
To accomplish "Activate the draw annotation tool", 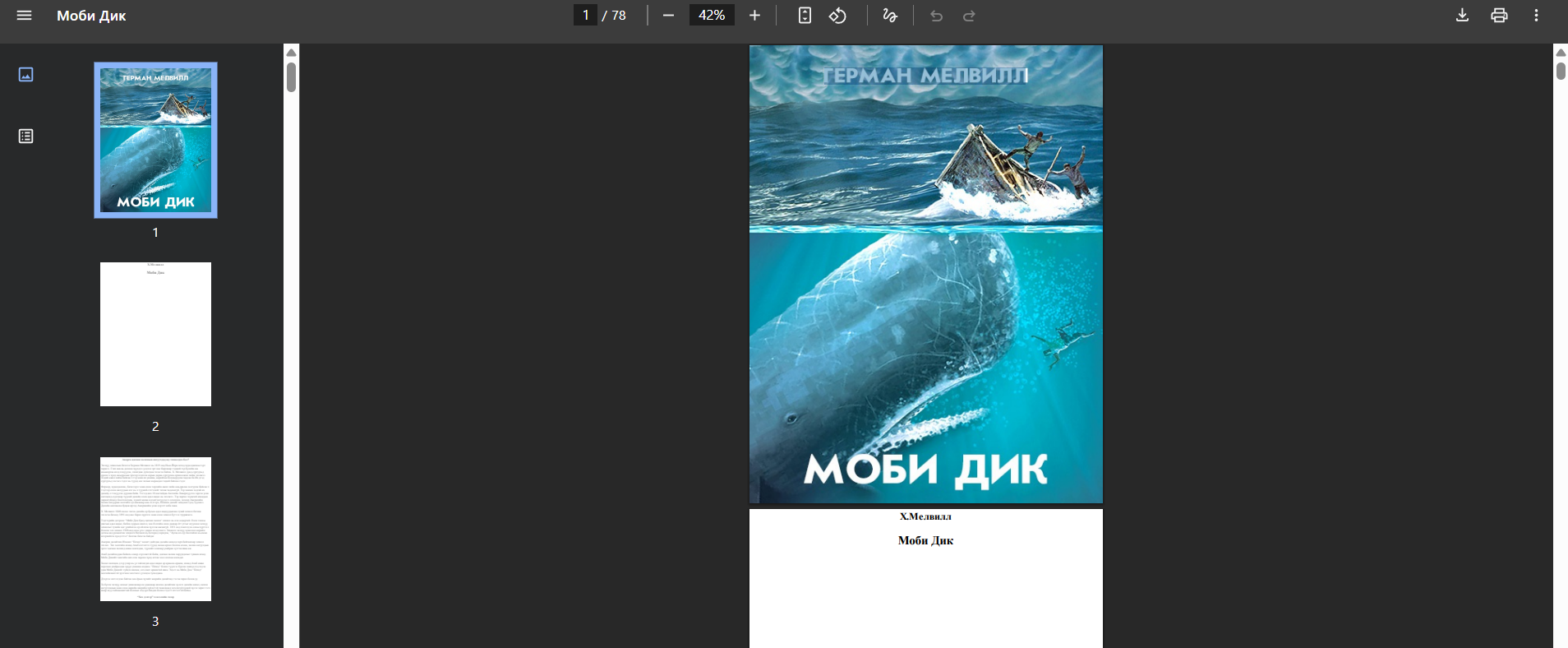I will point(890,16).
